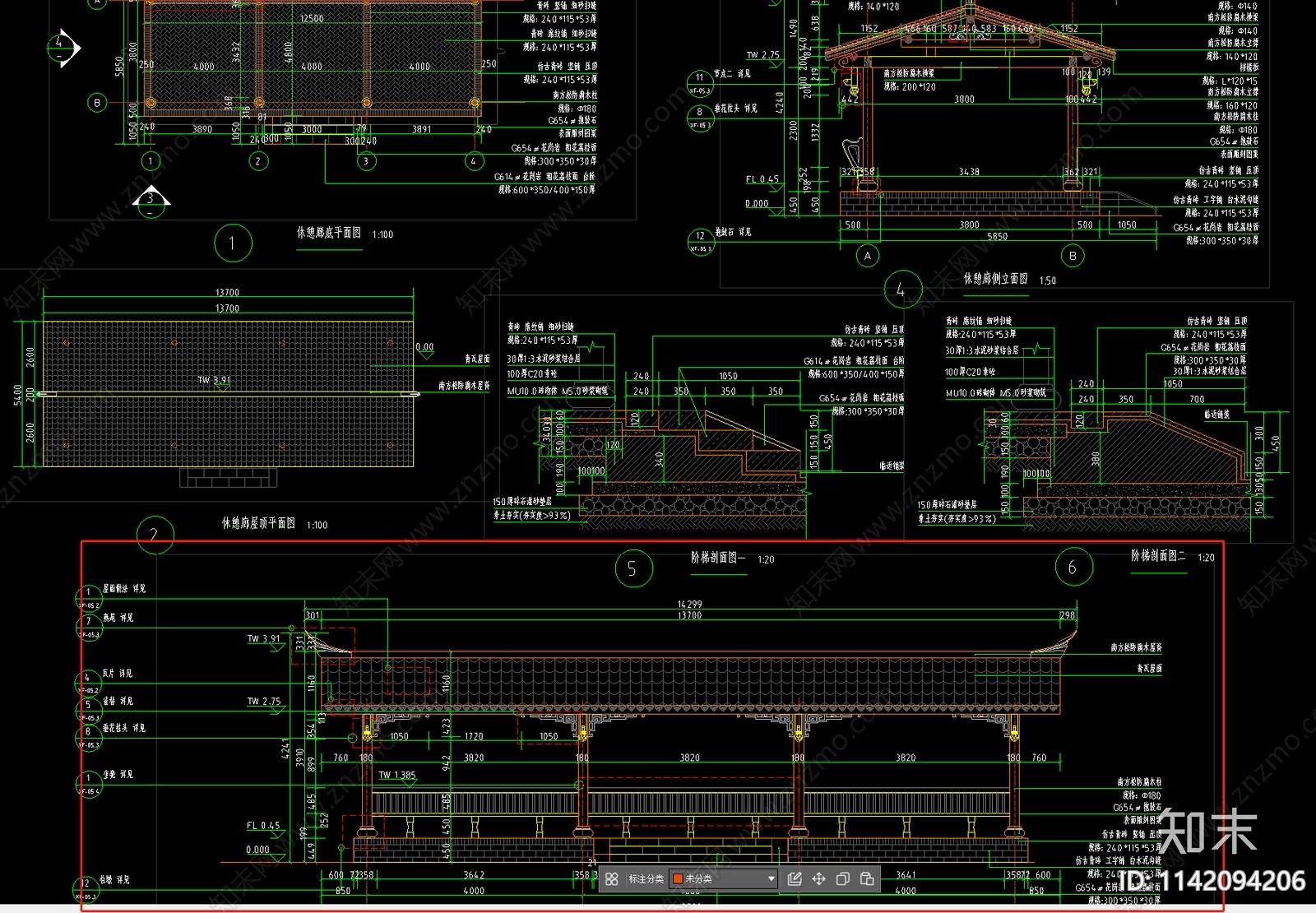Click the edit annotation pencil icon
The image size is (1316, 913).
795,879
